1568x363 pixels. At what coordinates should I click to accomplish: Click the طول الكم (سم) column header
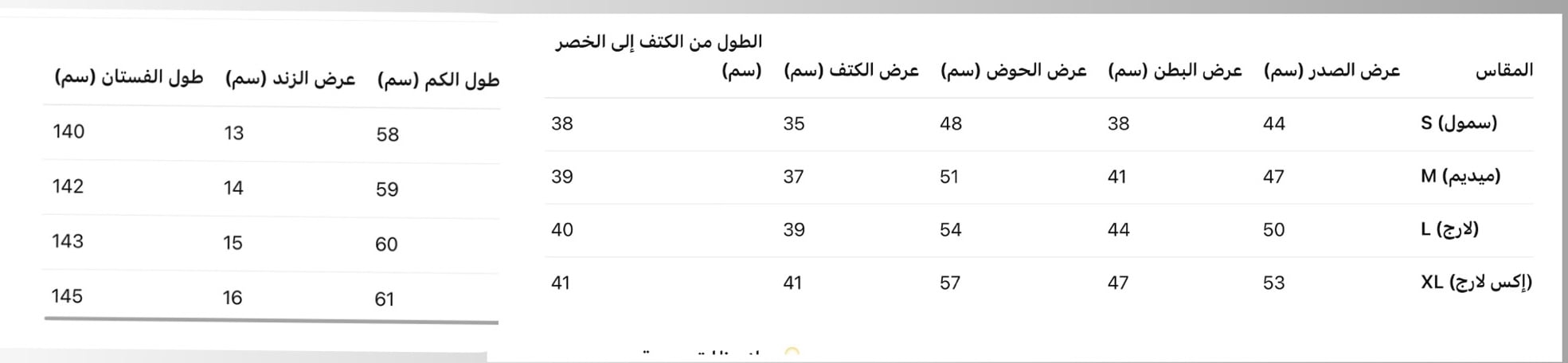pyautogui.click(x=438, y=80)
